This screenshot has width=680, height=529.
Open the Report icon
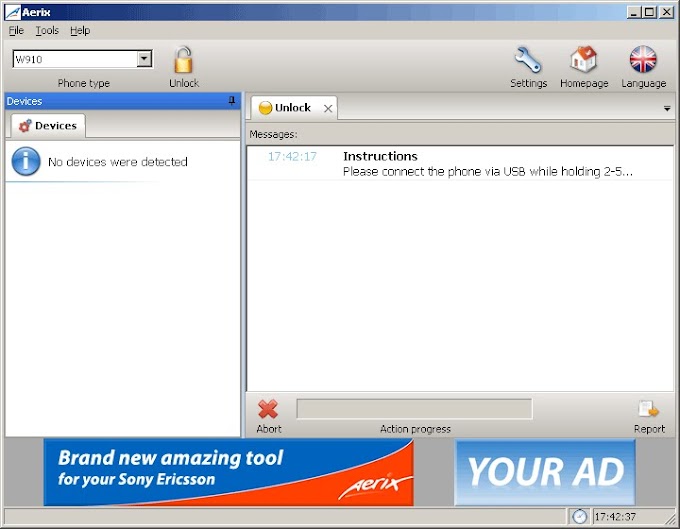coord(649,409)
